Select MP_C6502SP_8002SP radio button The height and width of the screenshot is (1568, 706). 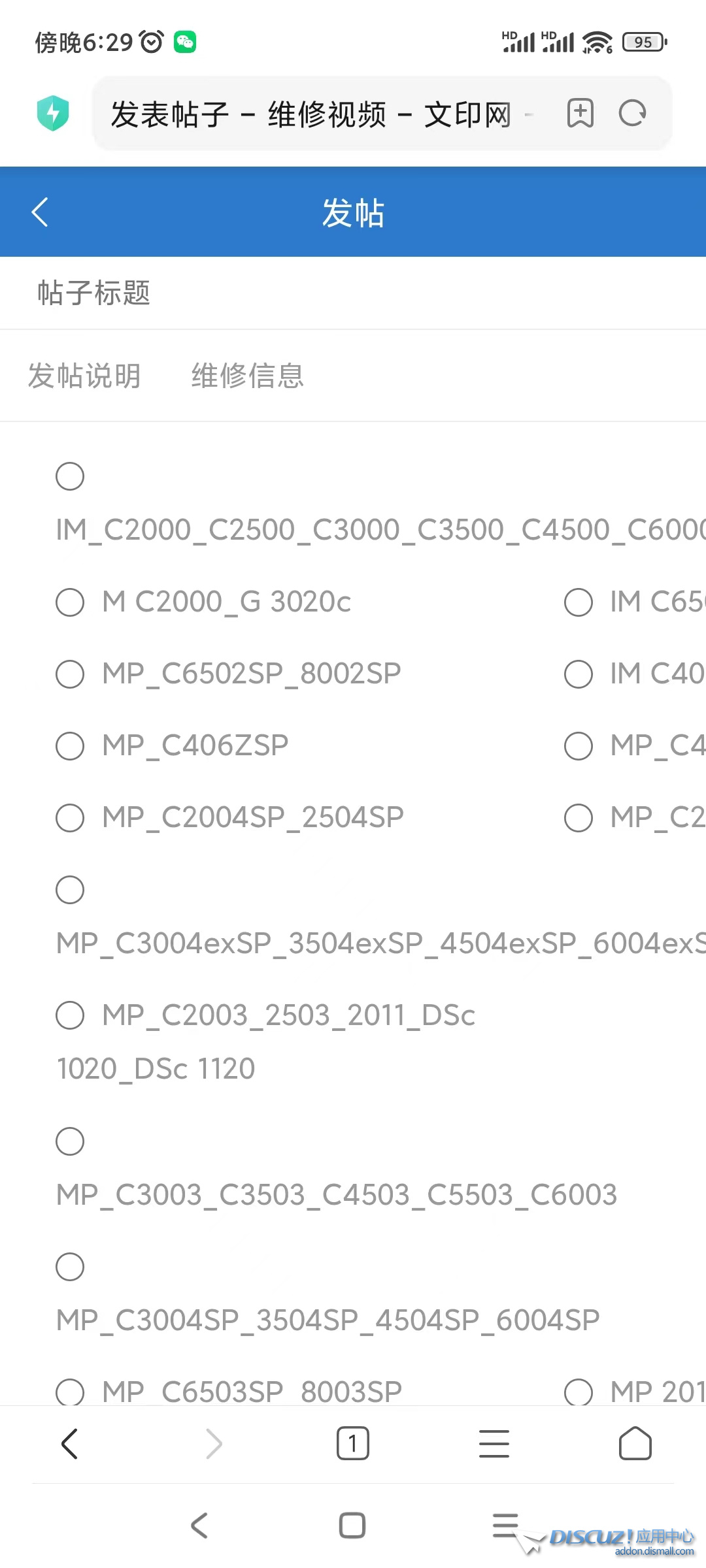point(70,674)
